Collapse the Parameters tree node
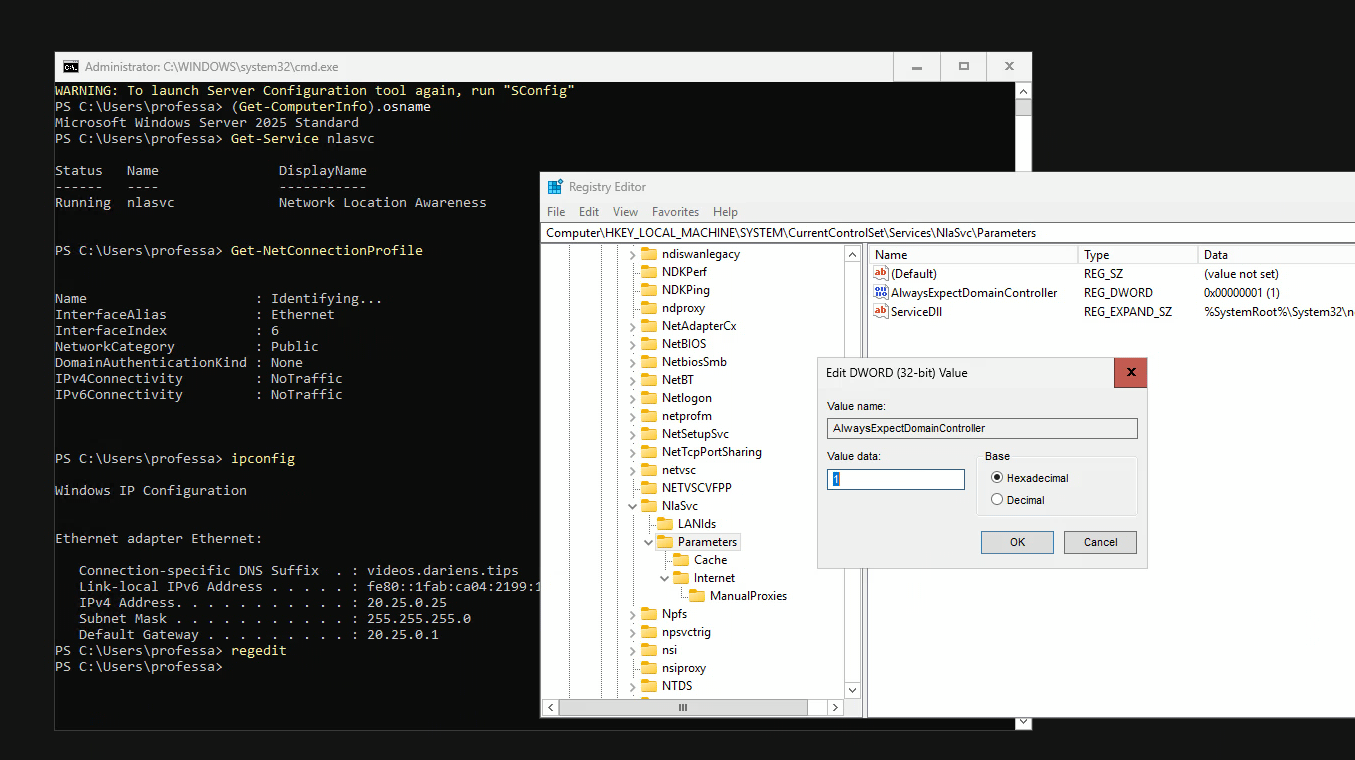The width and height of the screenshot is (1355, 760). pyautogui.click(x=648, y=542)
